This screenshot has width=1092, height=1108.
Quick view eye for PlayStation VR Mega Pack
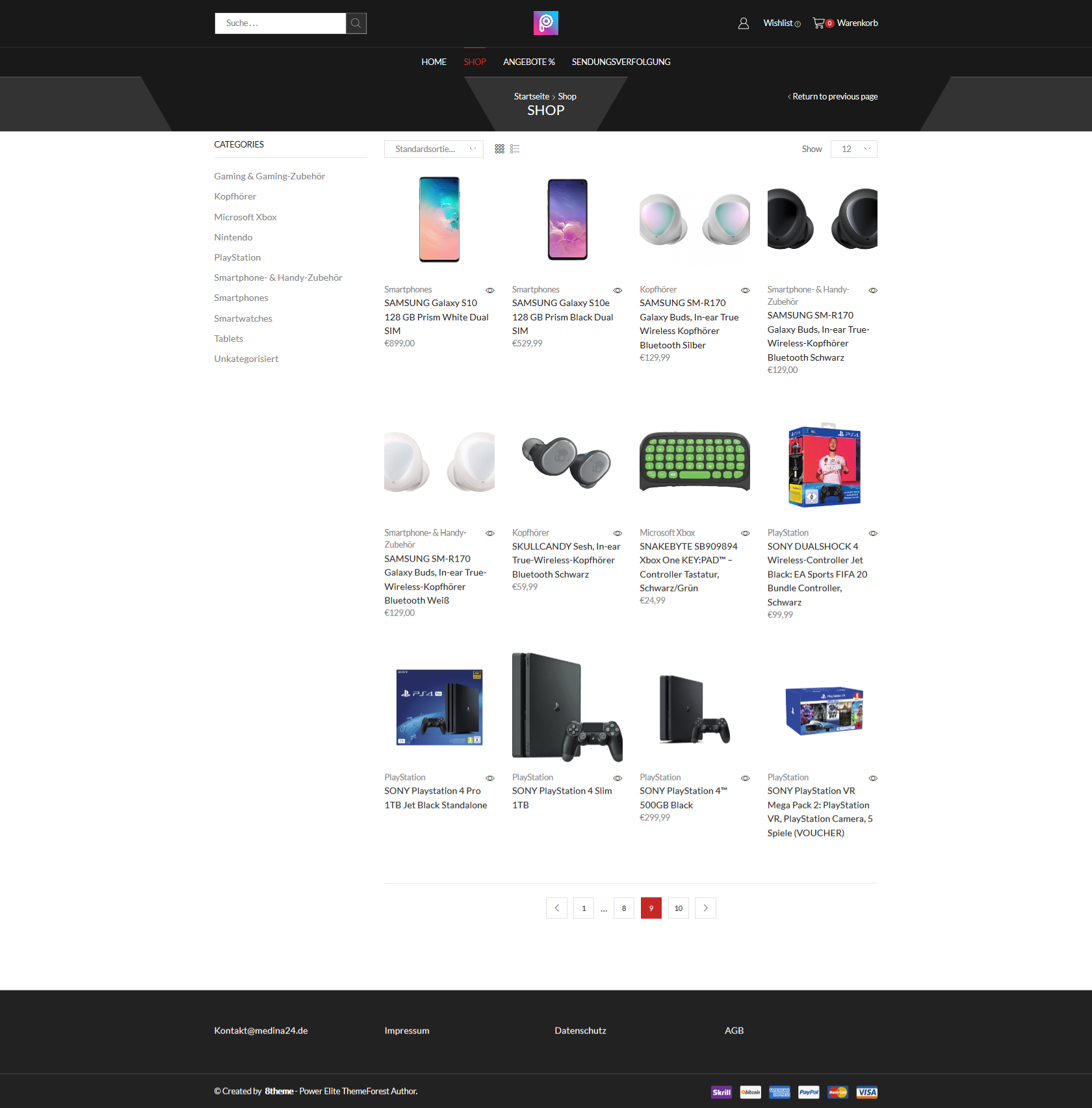[873, 778]
